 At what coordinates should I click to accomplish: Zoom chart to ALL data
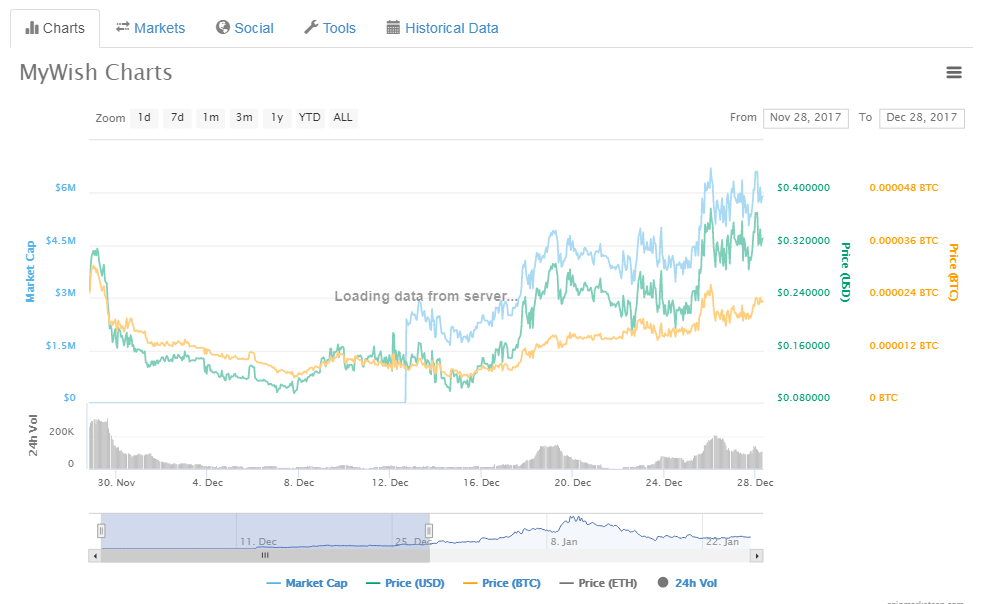point(343,118)
